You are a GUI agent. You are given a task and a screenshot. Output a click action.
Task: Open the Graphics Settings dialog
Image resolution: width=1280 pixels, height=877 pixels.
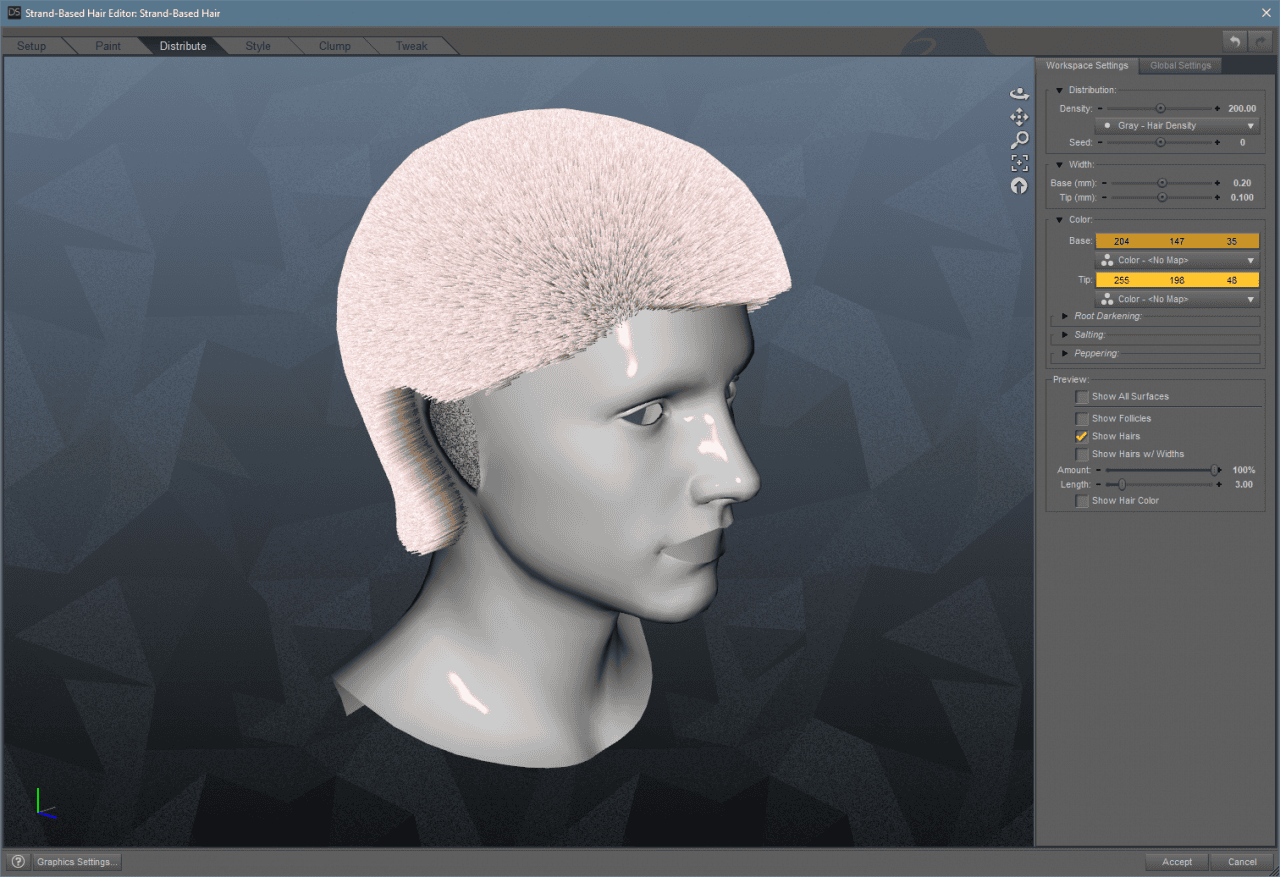76,861
